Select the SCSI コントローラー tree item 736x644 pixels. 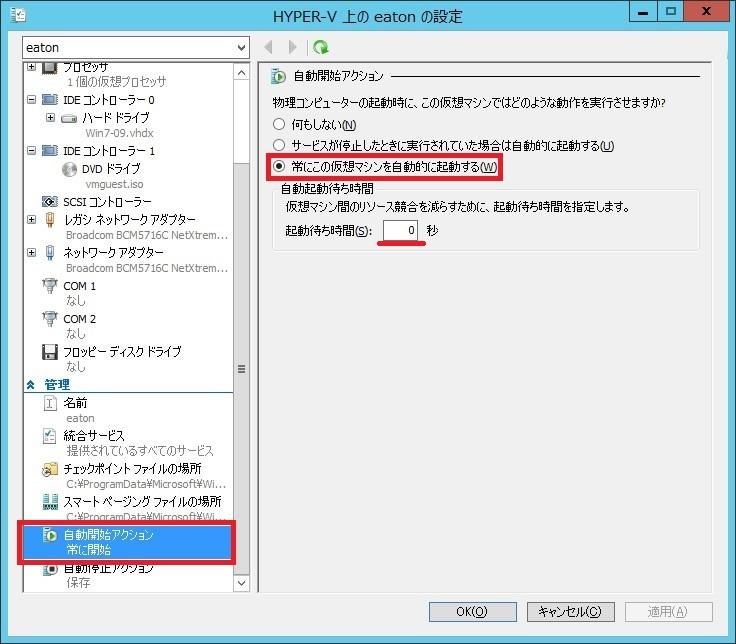click(x=107, y=202)
